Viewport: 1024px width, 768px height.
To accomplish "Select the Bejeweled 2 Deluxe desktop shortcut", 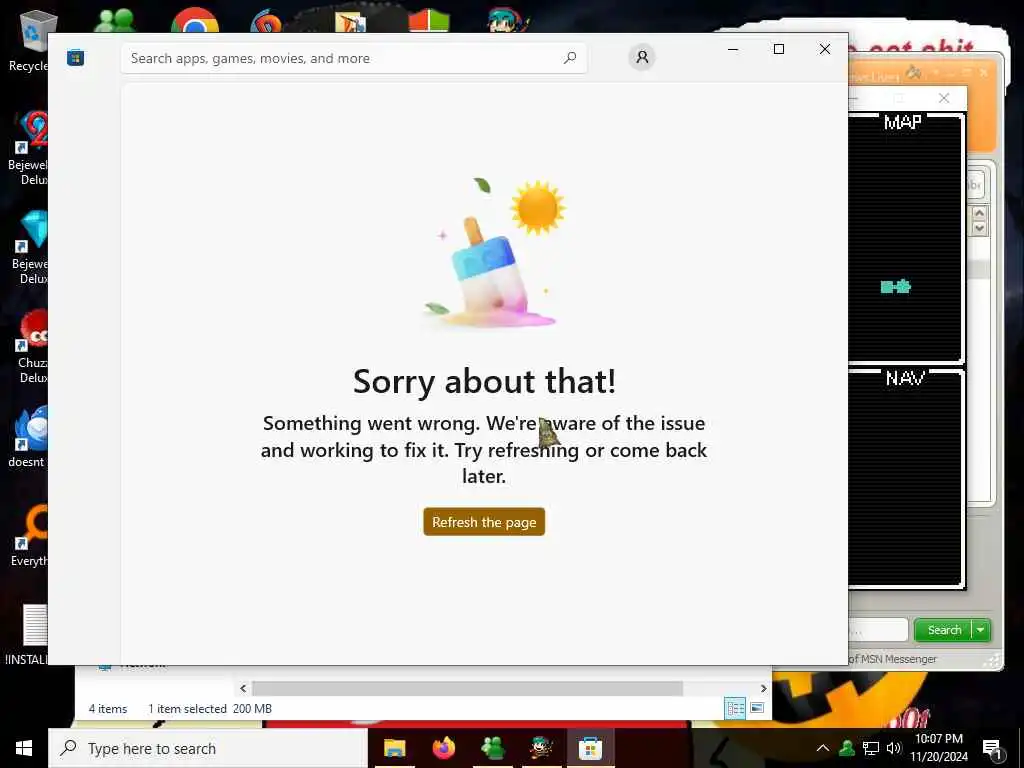I will [x=28, y=148].
